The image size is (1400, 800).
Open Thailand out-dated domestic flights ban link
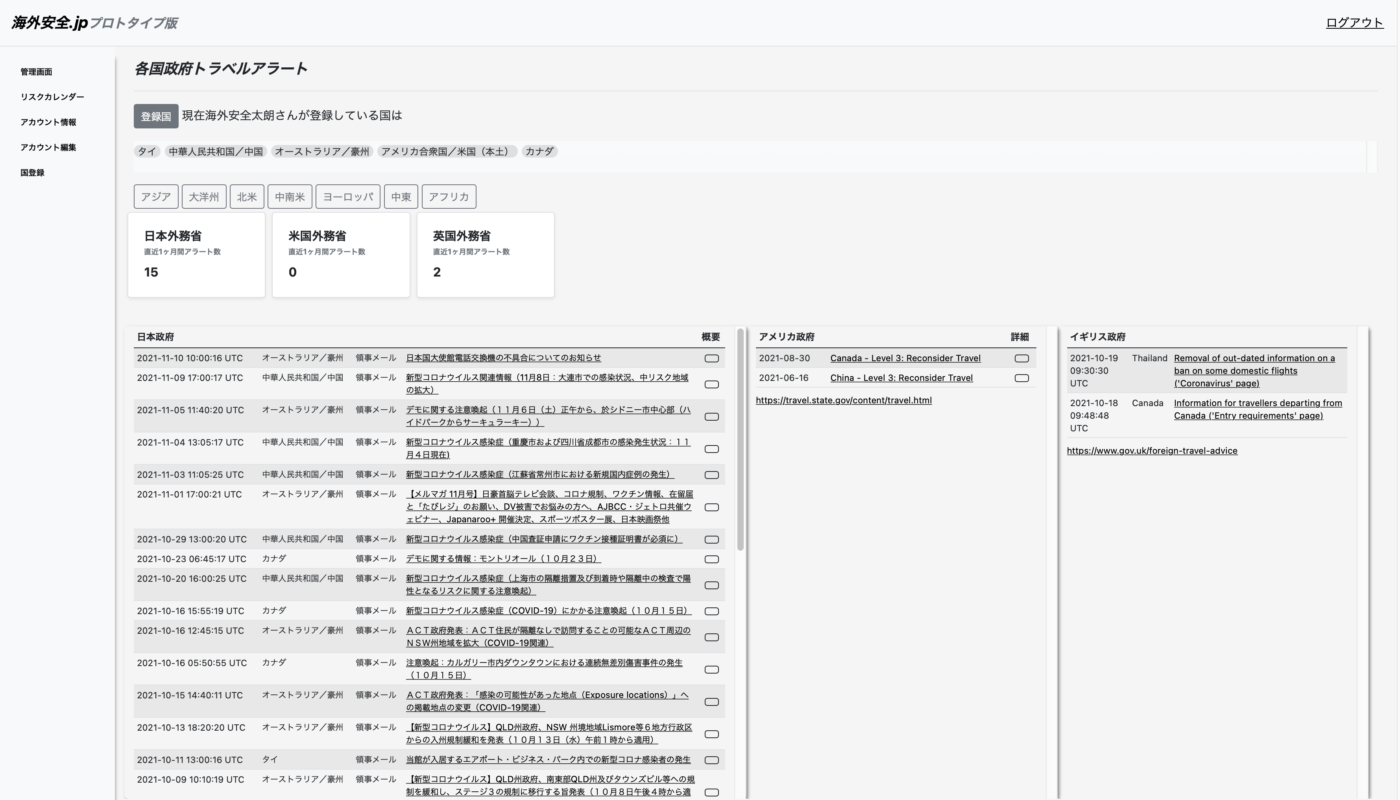pyautogui.click(x=1254, y=371)
